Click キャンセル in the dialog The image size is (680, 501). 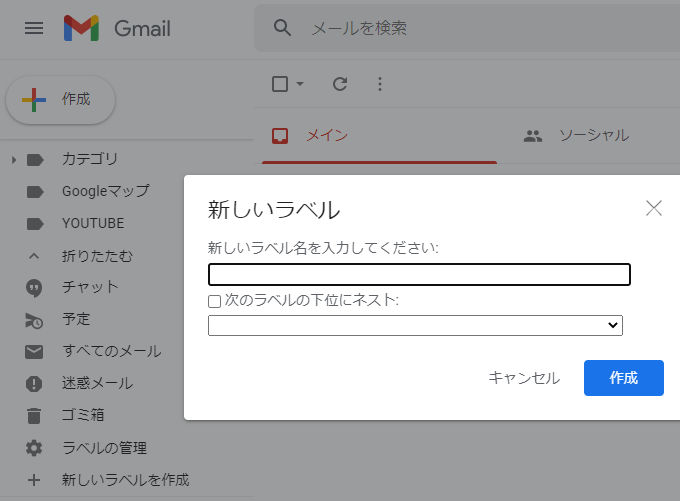coord(524,378)
